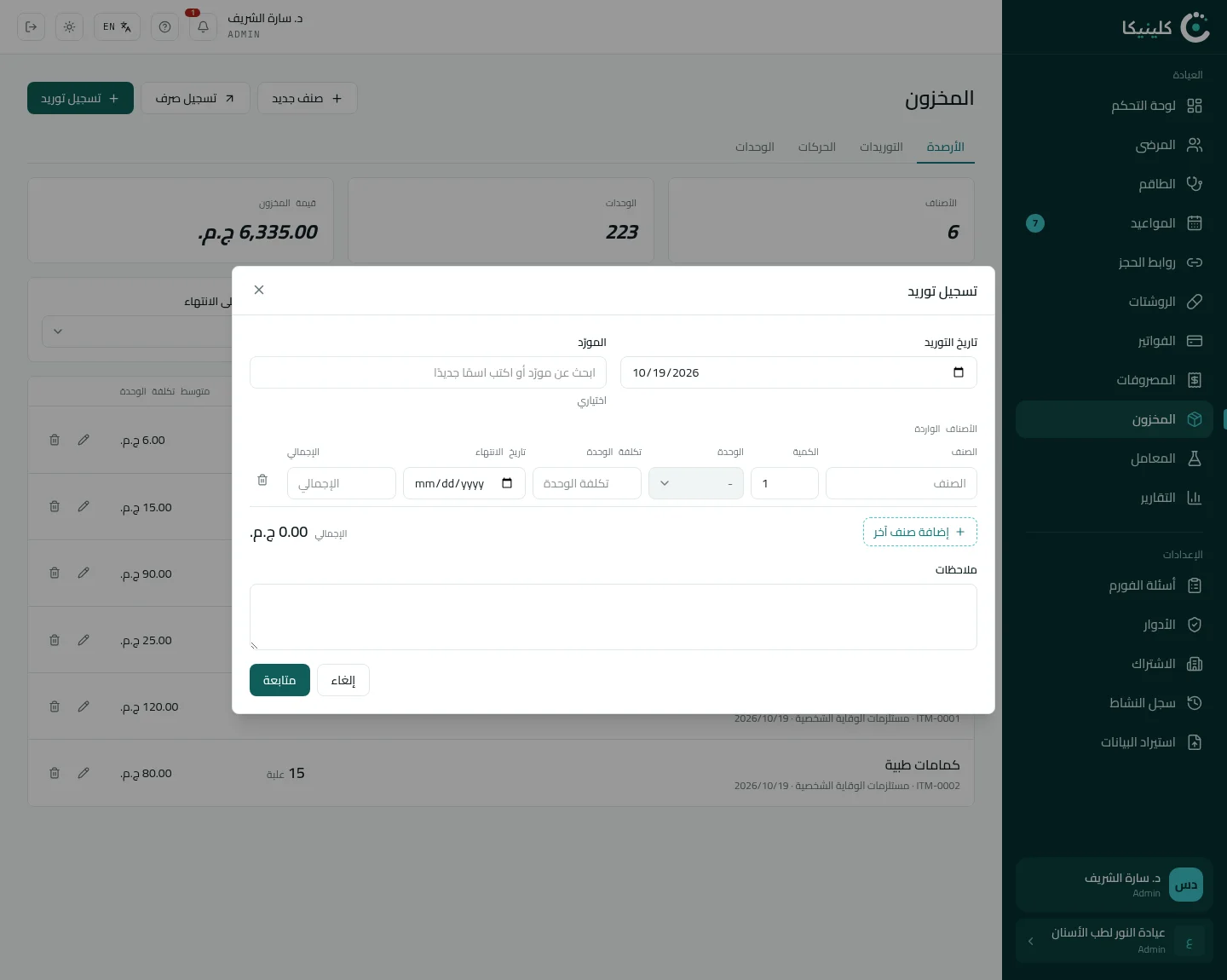Edit the كمامات طبية row pencil icon
This screenshot has width=1227, height=980.
point(84,773)
